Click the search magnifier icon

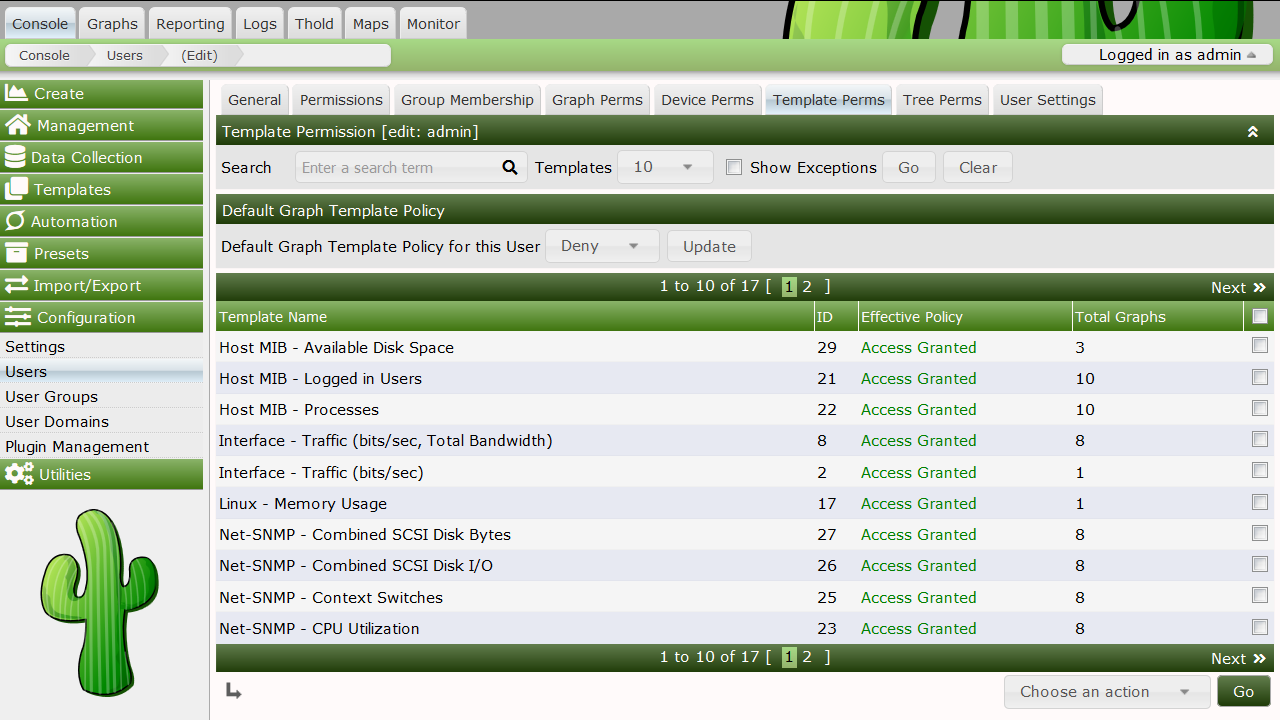510,167
